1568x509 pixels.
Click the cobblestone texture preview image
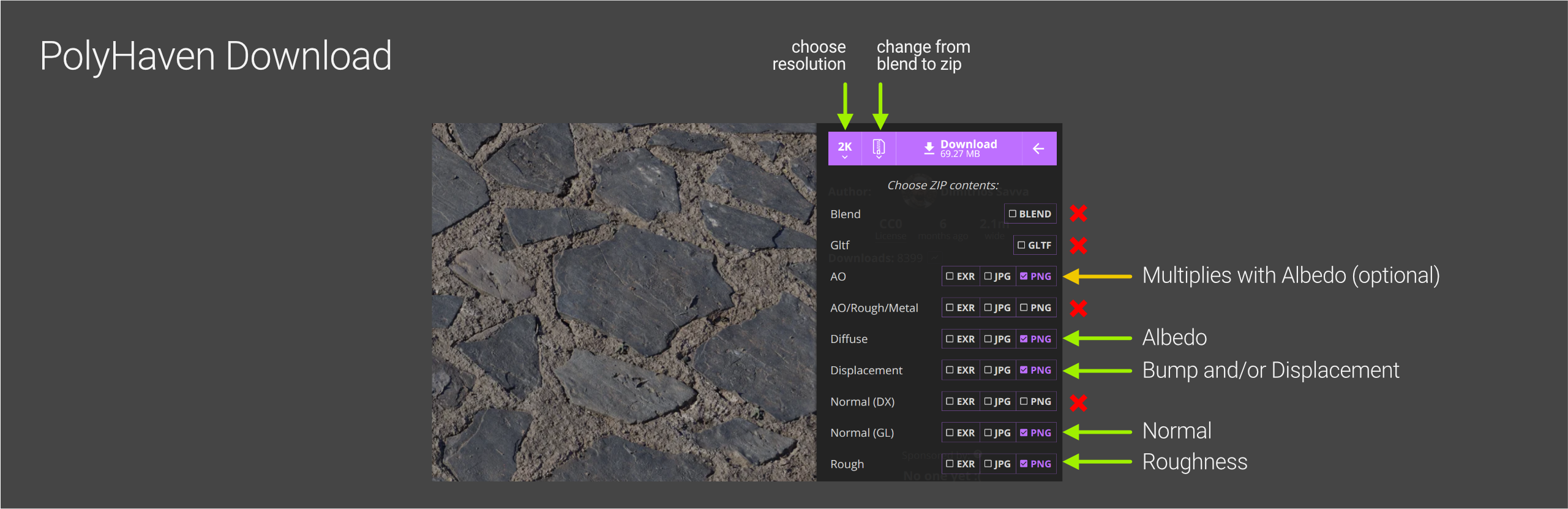click(623, 302)
